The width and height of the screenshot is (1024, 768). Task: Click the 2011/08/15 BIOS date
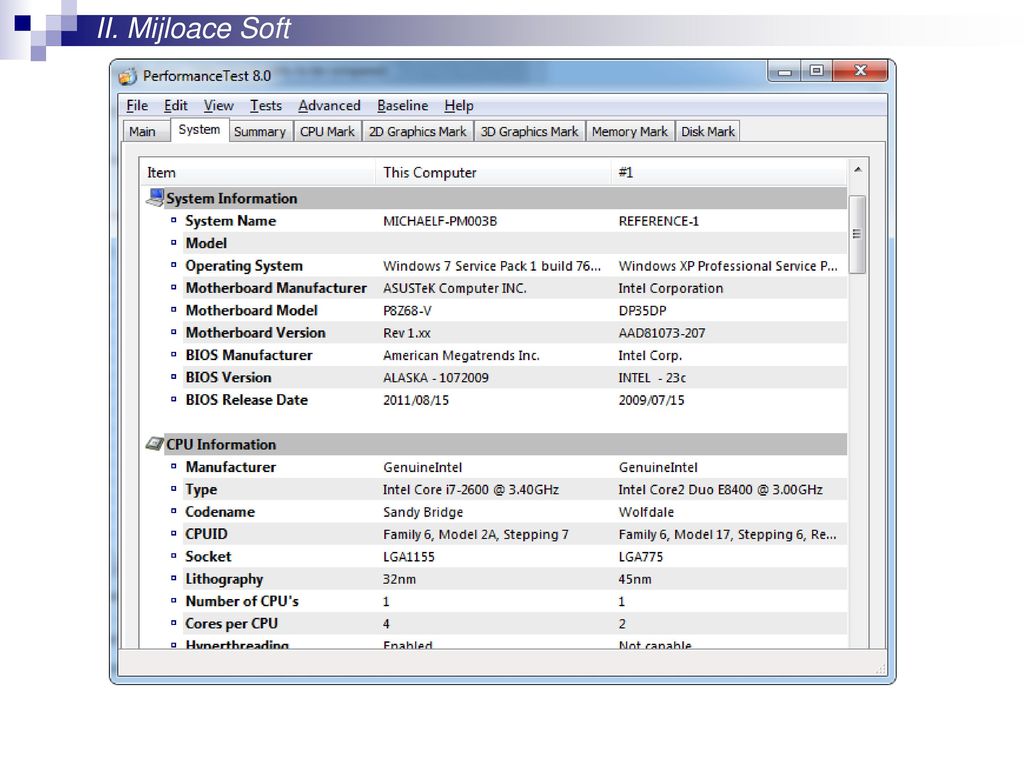[416, 400]
